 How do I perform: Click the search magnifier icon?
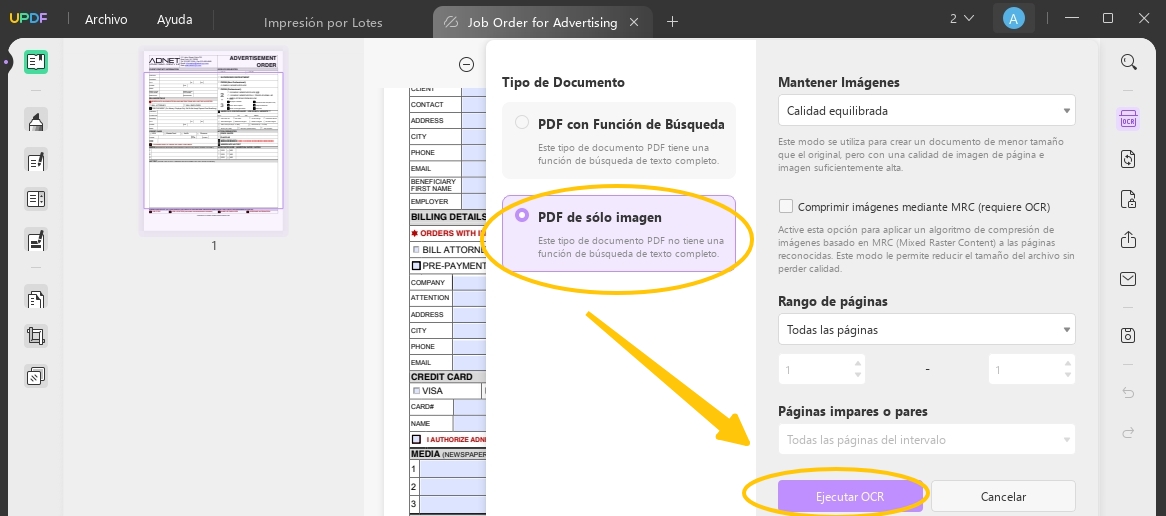pyautogui.click(x=1128, y=62)
